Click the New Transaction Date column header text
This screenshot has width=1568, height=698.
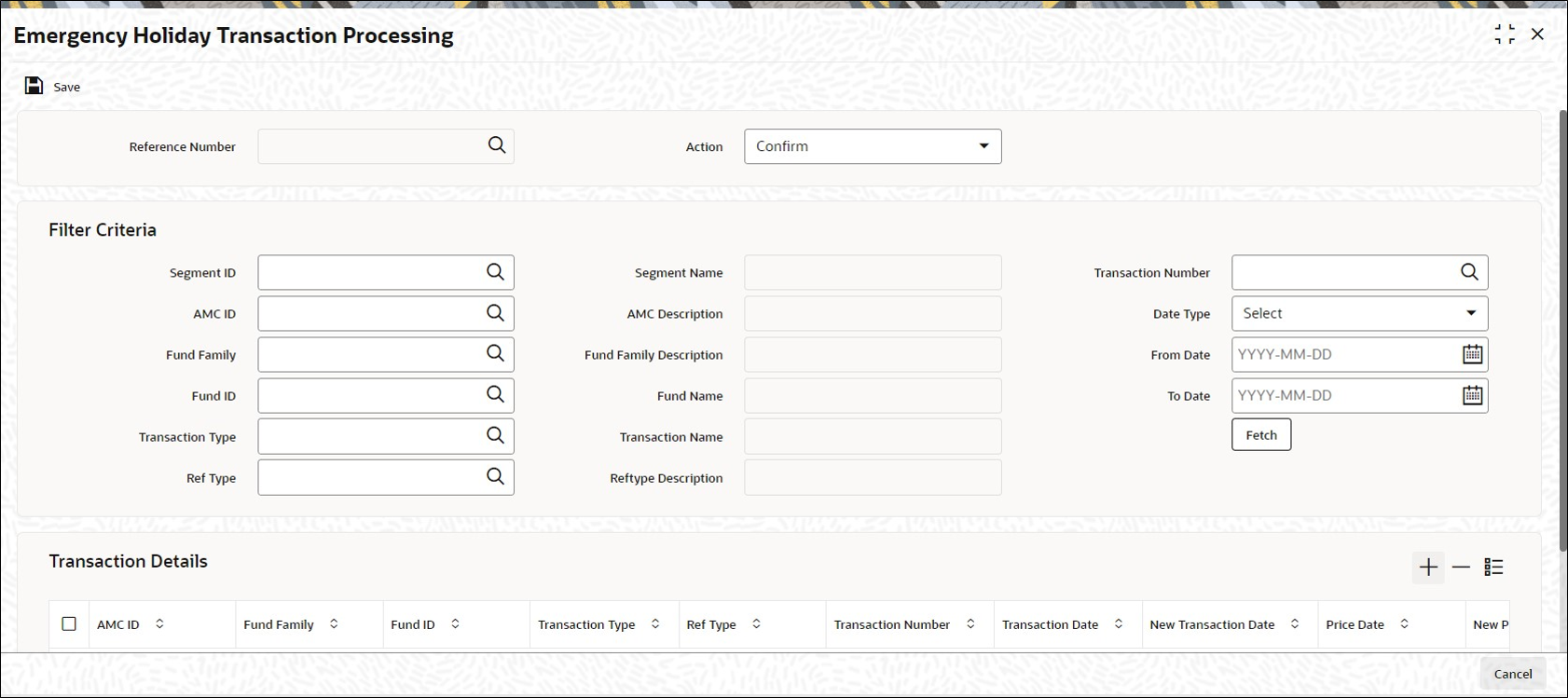1212,624
